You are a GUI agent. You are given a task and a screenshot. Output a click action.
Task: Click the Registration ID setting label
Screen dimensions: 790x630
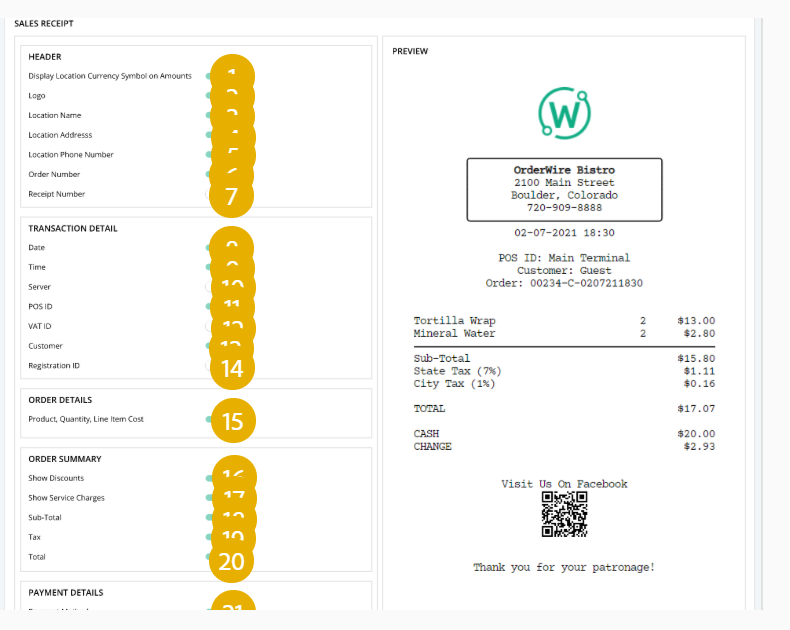coord(54,365)
